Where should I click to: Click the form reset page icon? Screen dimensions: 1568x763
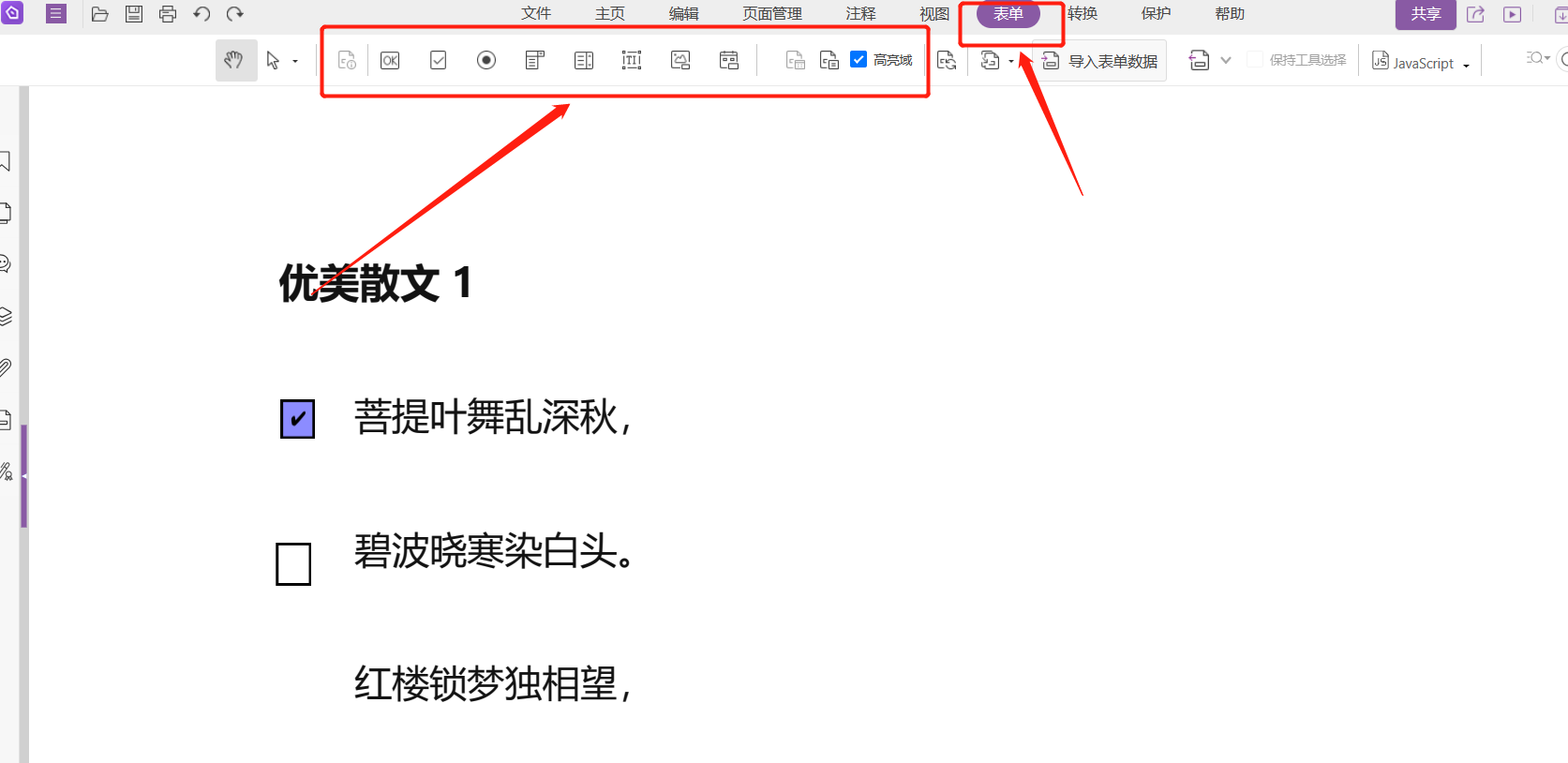tap(990, 61)
